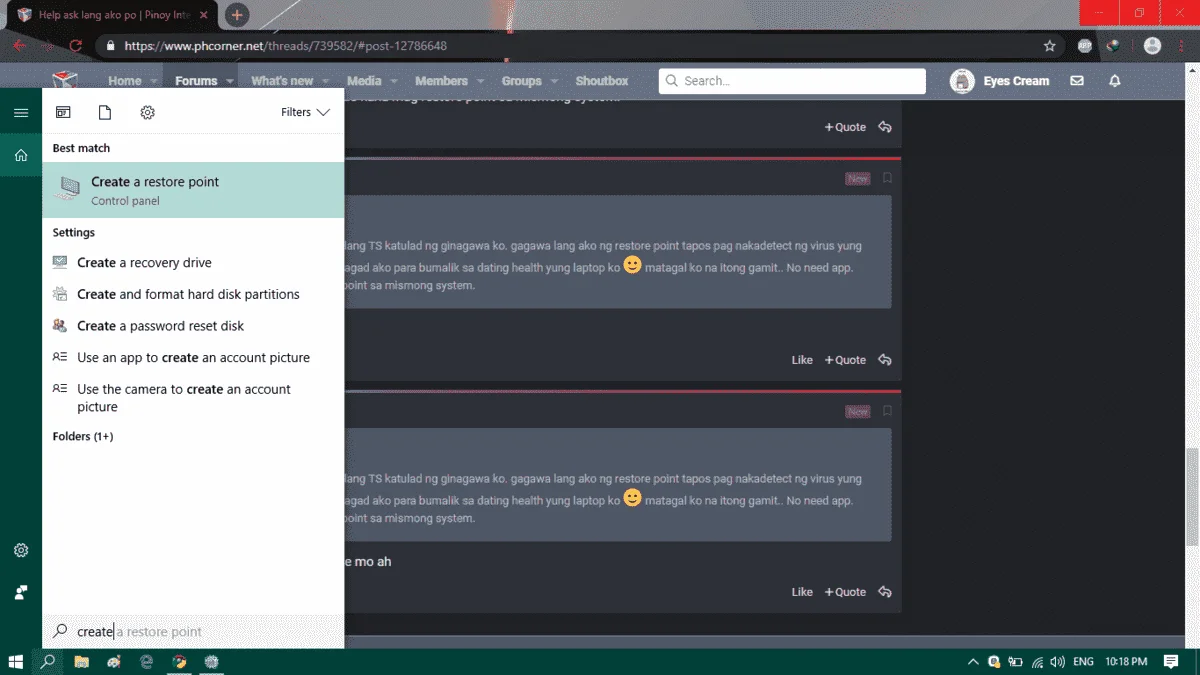The width and height of the screenshot is (1200, 675).
Task: Open Chrome profile avatar icon
Action: click(x=1152, y=46)
